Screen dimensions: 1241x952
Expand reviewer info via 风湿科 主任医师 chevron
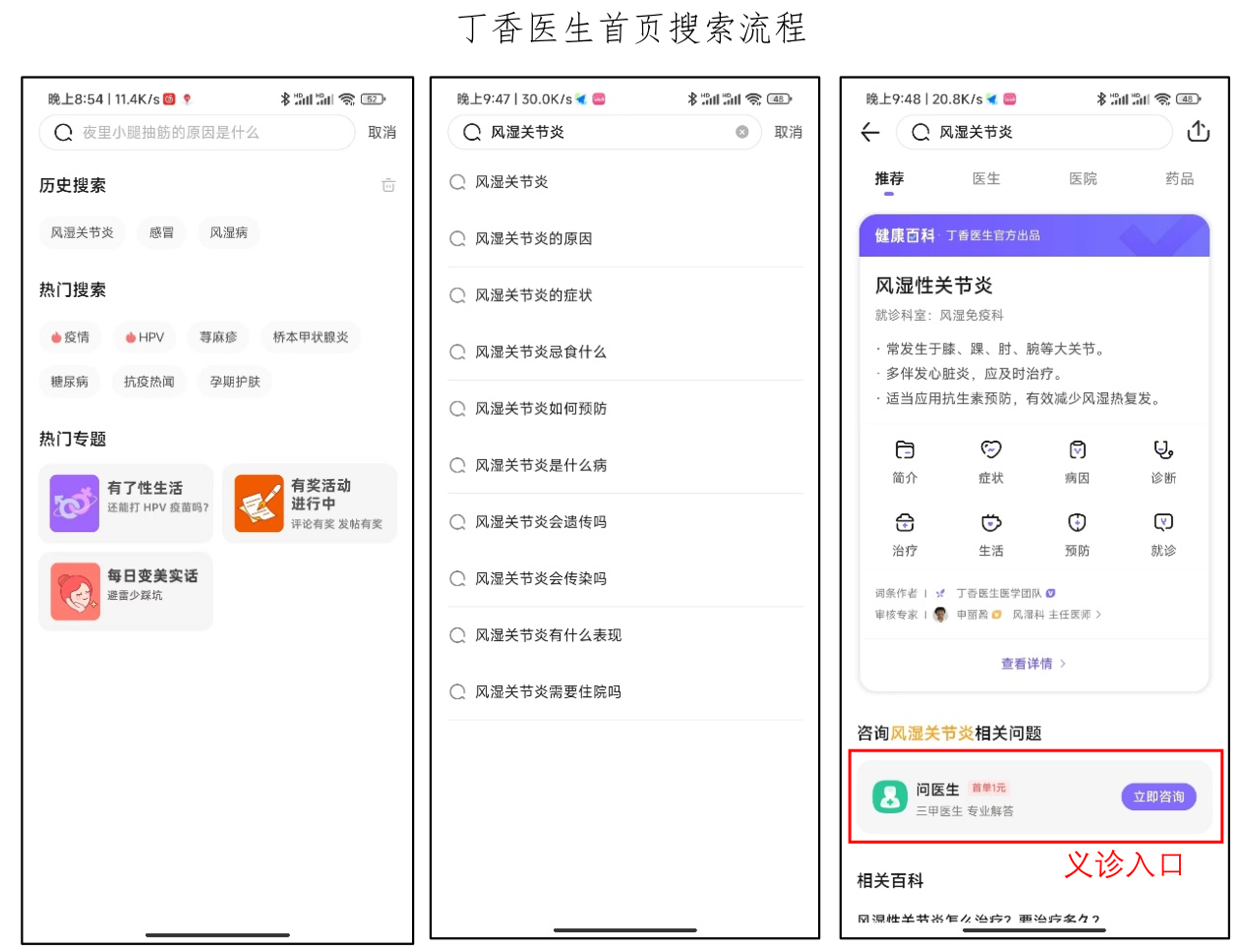pyautogui.click(x=1098, y=615)
